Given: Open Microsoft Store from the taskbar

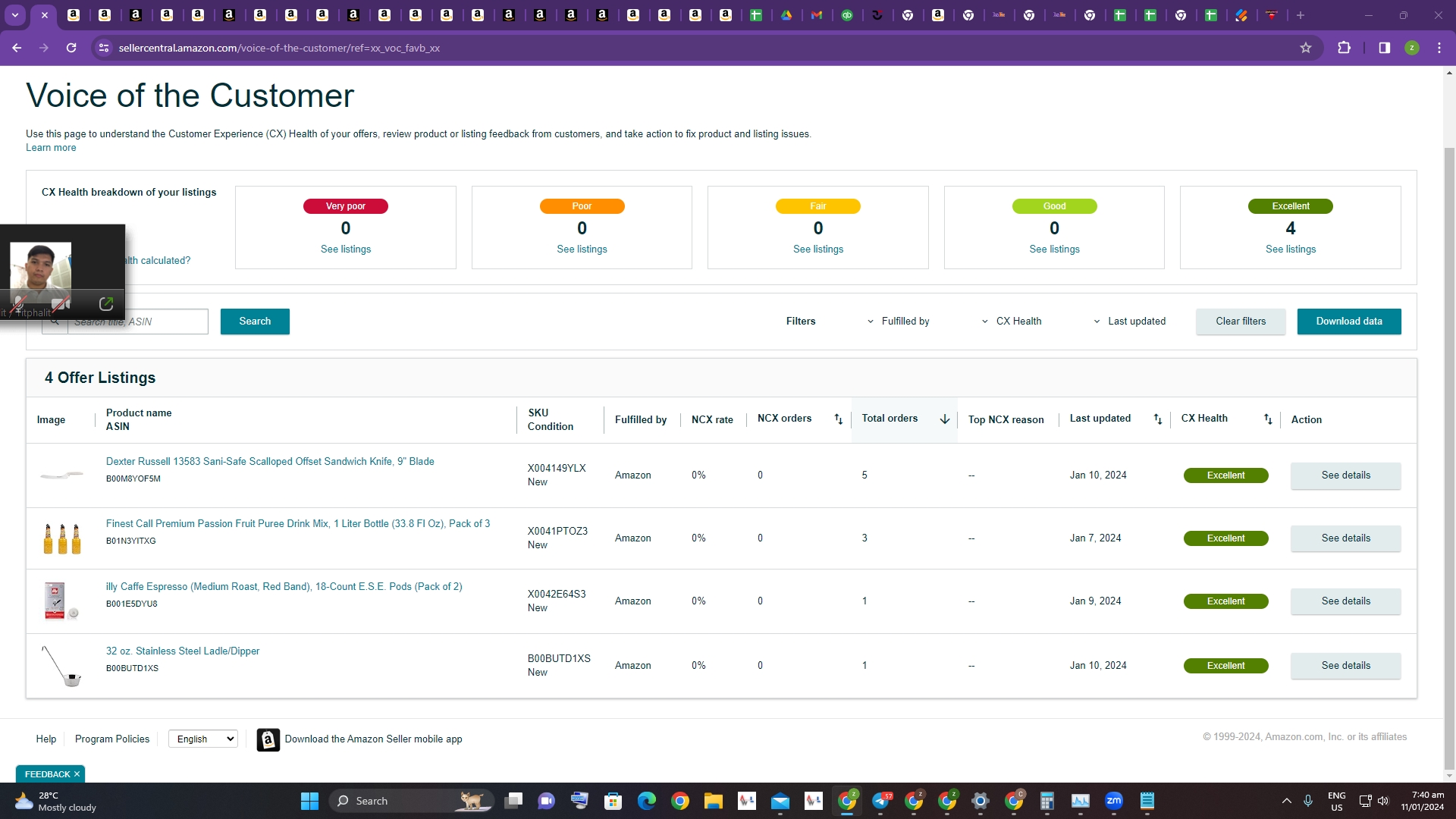Looking at the screenshot, I should (613, 801).
